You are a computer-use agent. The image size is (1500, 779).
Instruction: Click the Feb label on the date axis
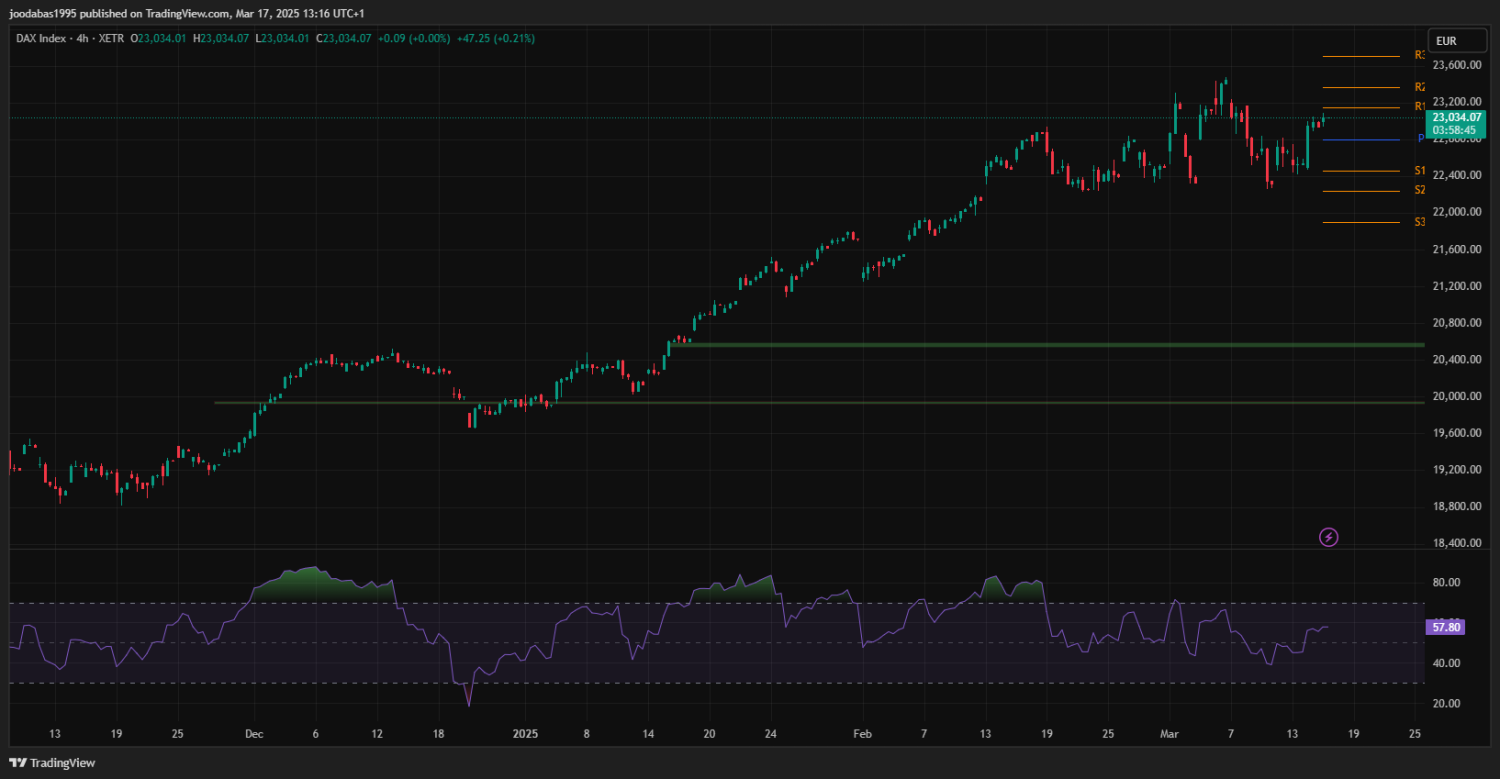(x=863, y=733)
